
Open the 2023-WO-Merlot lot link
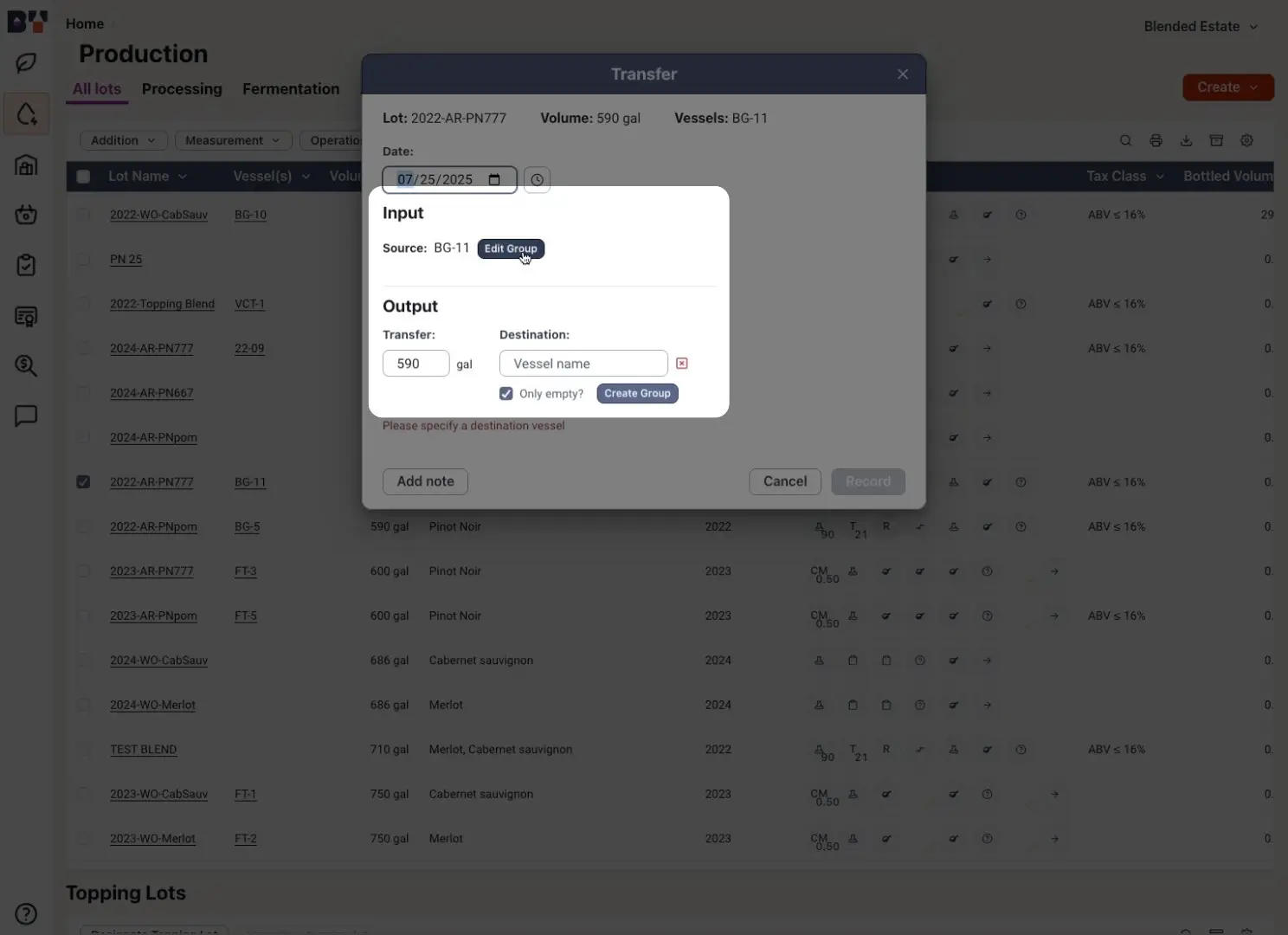coord(152,839)
